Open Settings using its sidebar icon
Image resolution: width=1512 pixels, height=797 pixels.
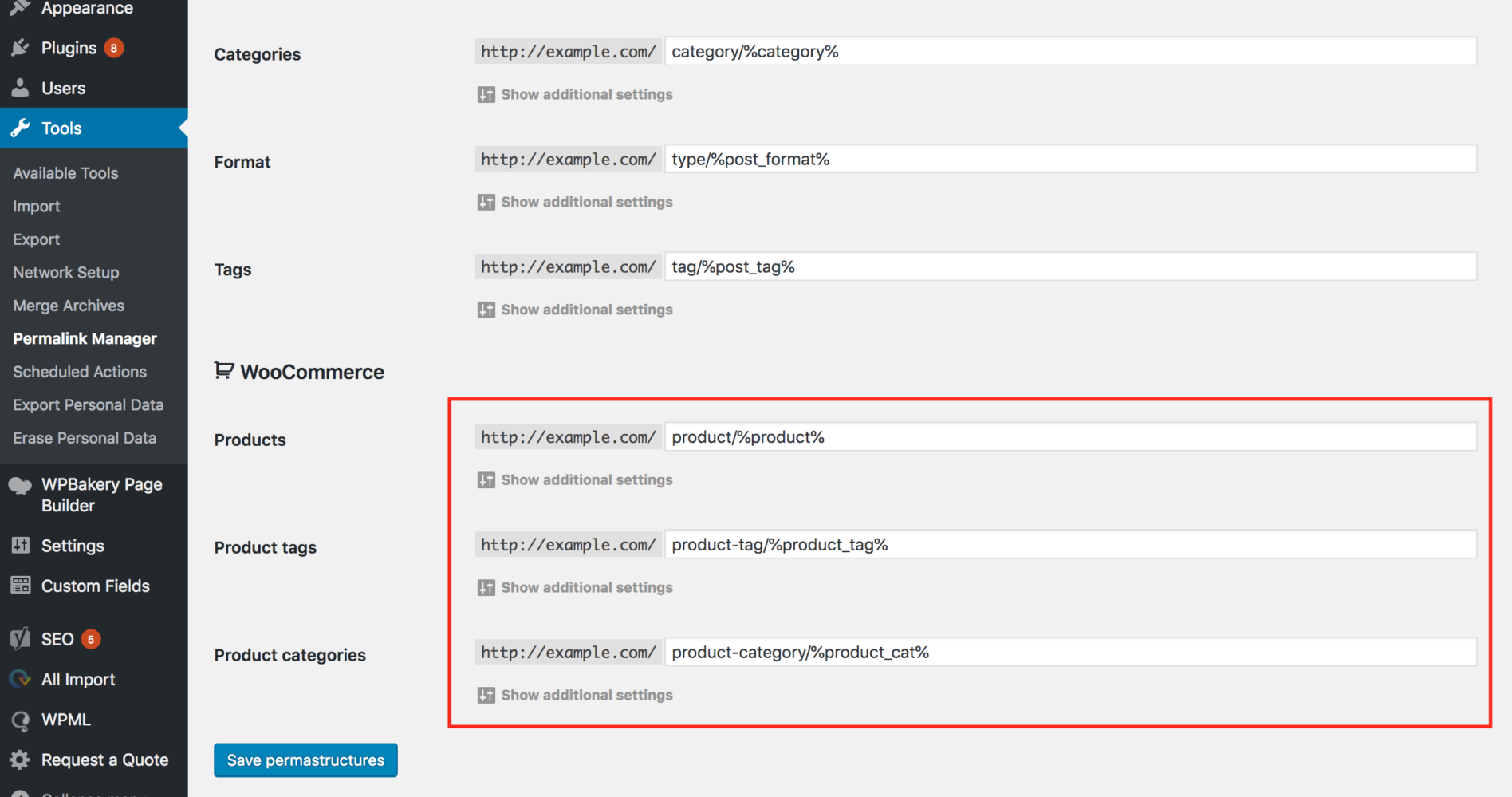[x=20, y=546]
